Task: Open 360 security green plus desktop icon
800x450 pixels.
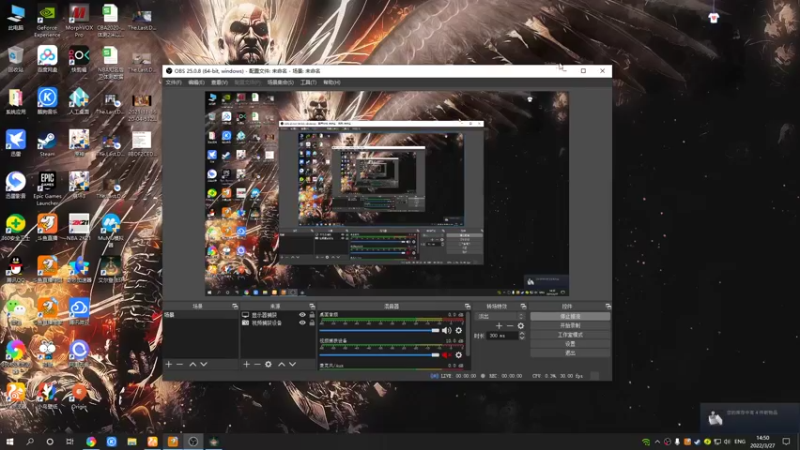Action: (x=16, y=228)
